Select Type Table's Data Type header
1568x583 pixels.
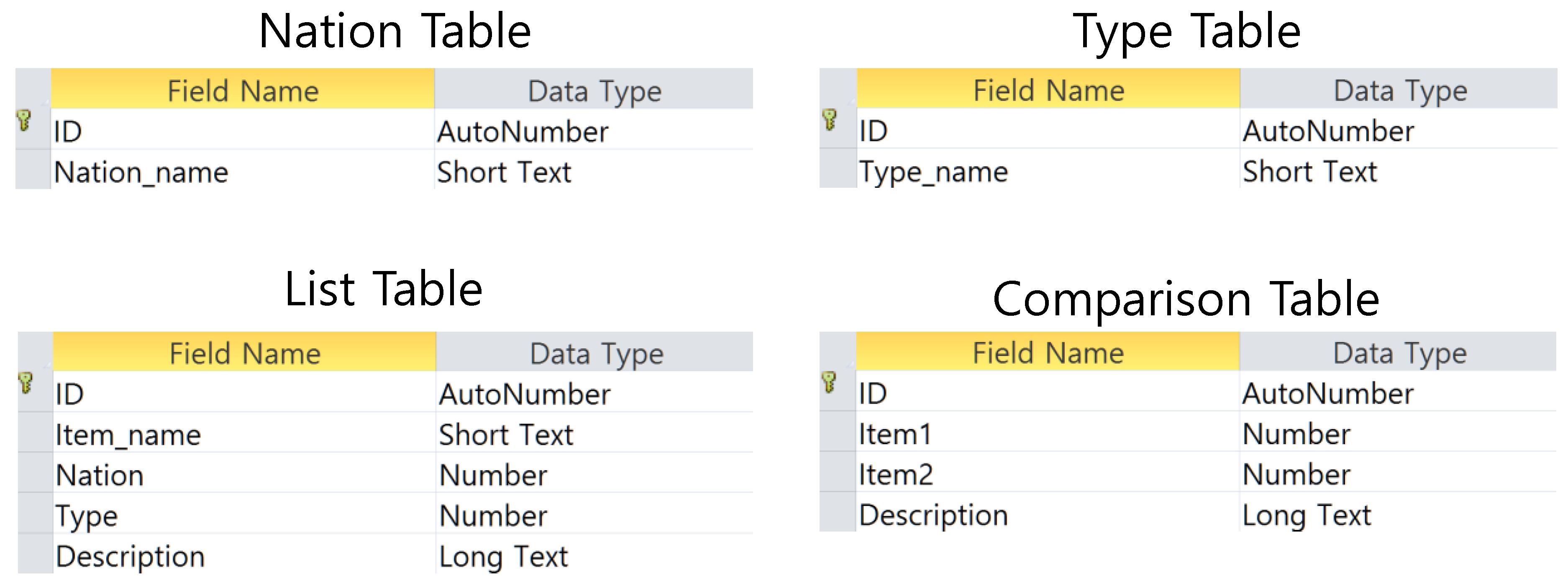(1399, 88)
